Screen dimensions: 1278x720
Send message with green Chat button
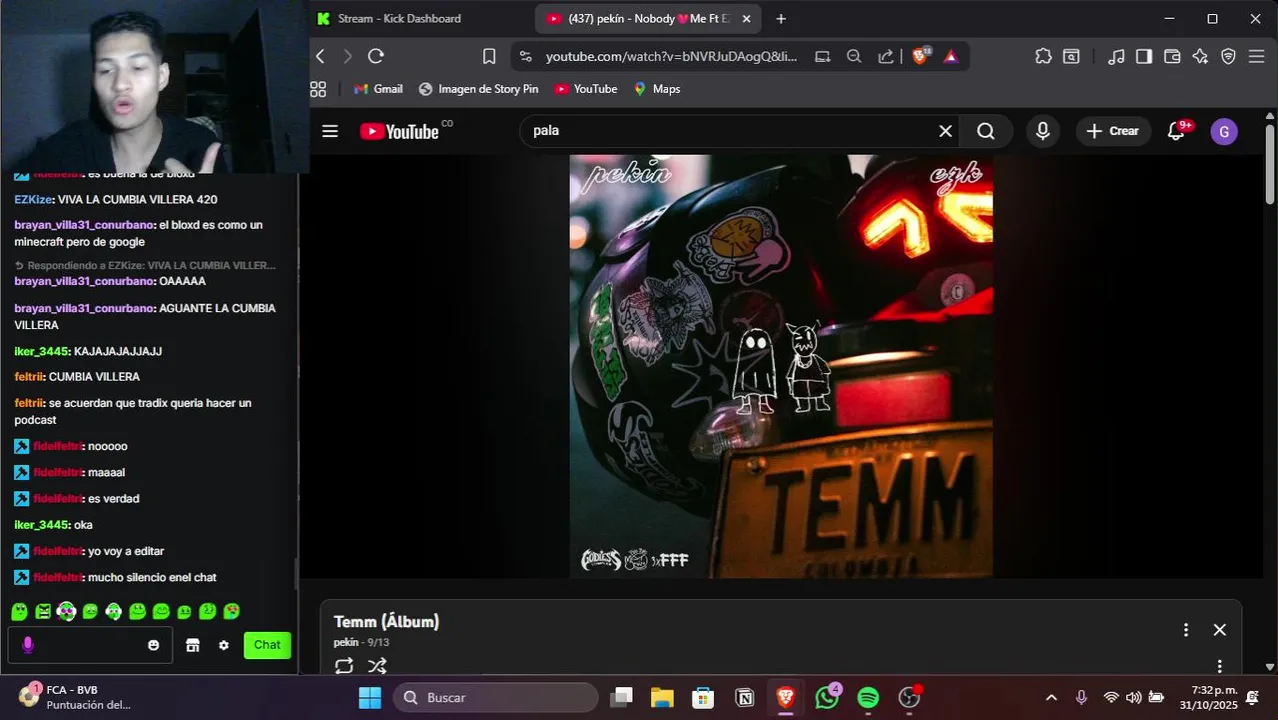(267, 645)
